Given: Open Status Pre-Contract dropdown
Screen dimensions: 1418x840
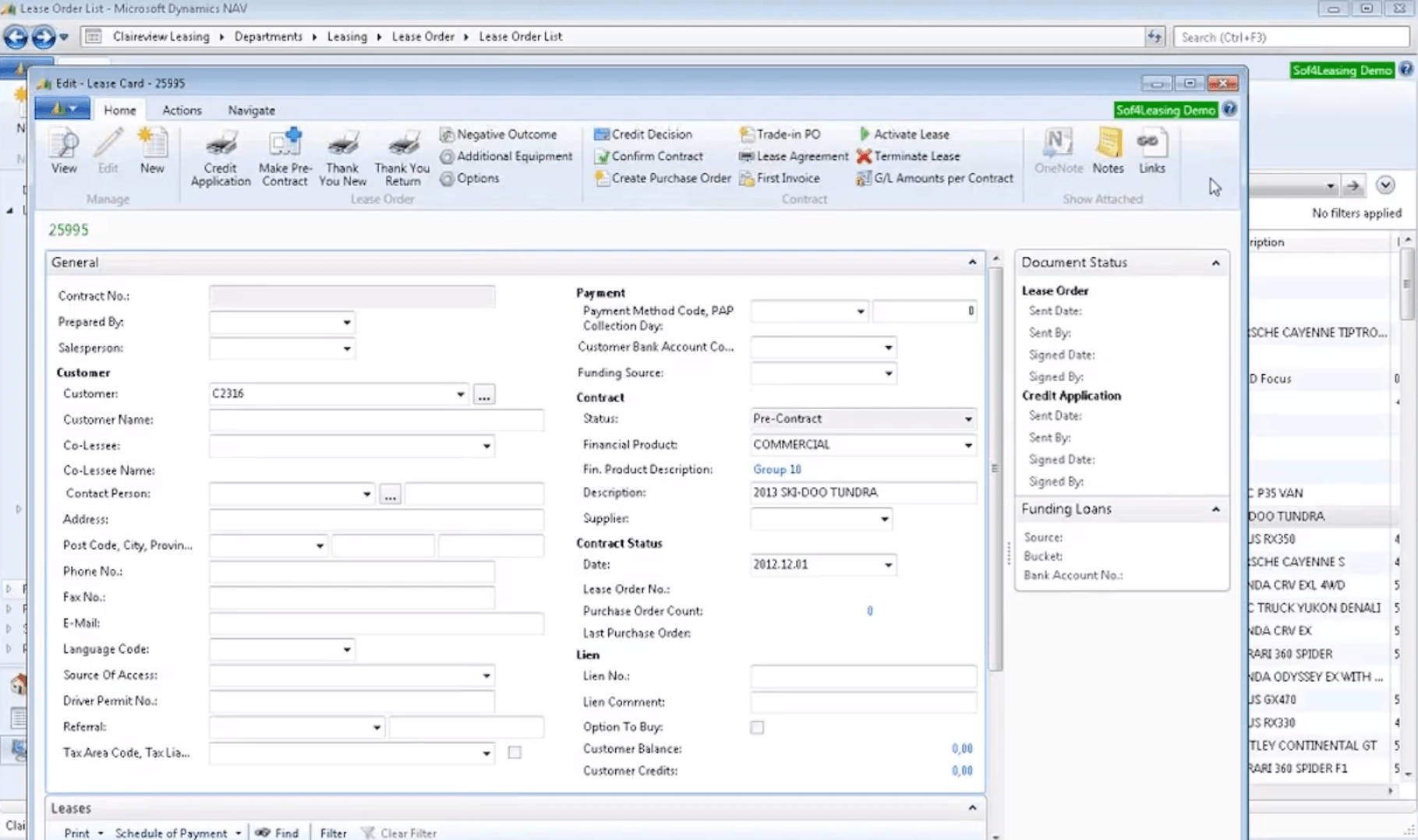Looking at the screenshot, I should [x=968, y=419].
